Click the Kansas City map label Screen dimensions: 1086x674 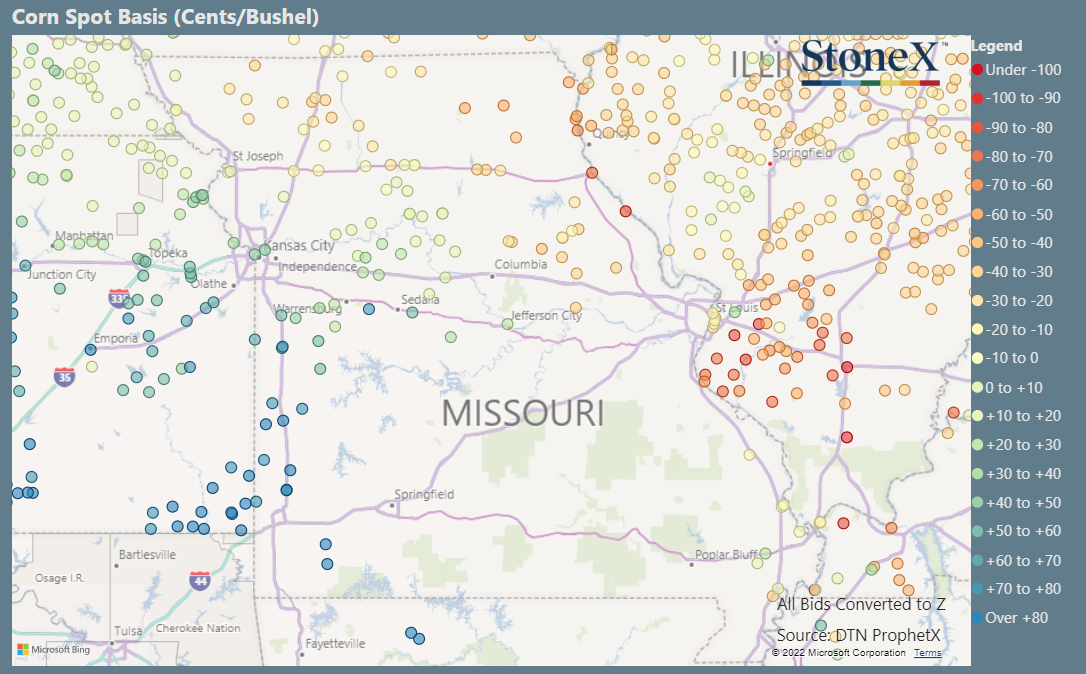[300, 245]
